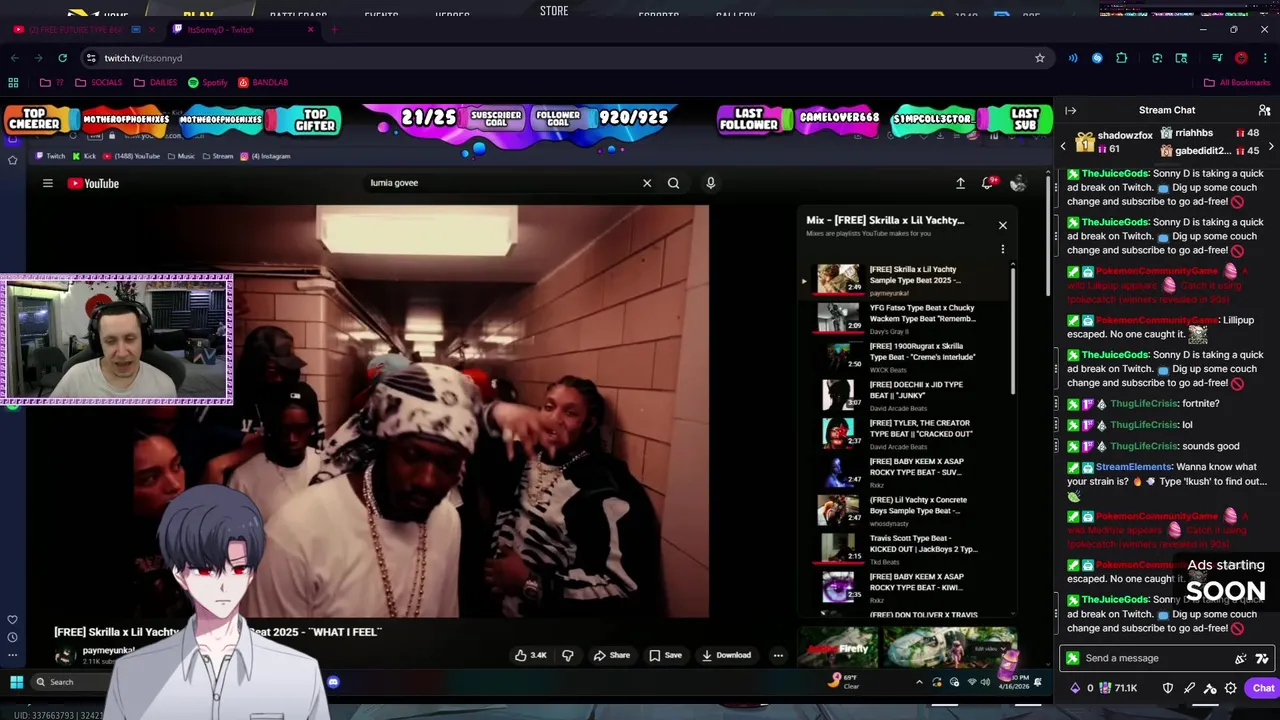This screenshot has width=1280, height=720.
Task: Open the BANDLAB bookmark
Action: pyautogui.click(x=263, y=83)
